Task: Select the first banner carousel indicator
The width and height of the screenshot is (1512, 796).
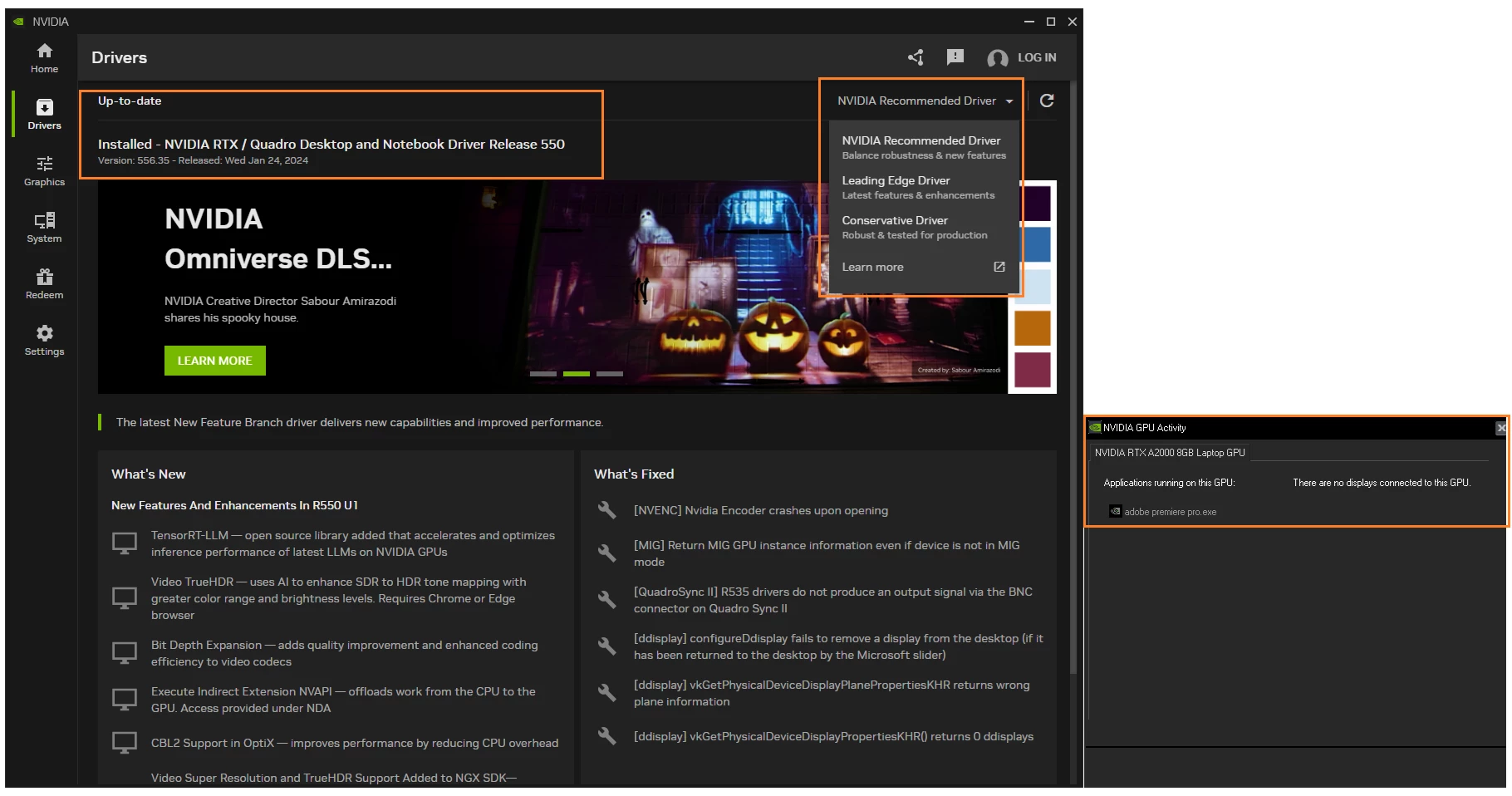Action: tap(543, 374)
